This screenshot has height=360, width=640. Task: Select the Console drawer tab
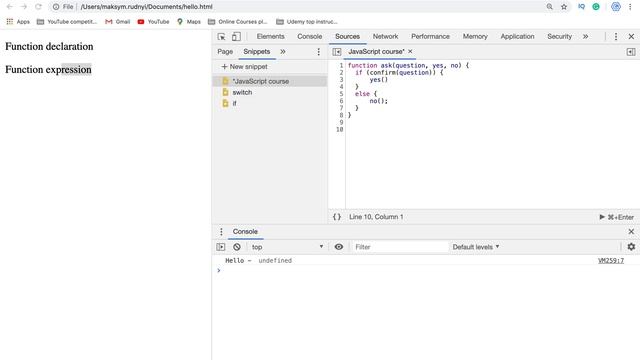245,231
